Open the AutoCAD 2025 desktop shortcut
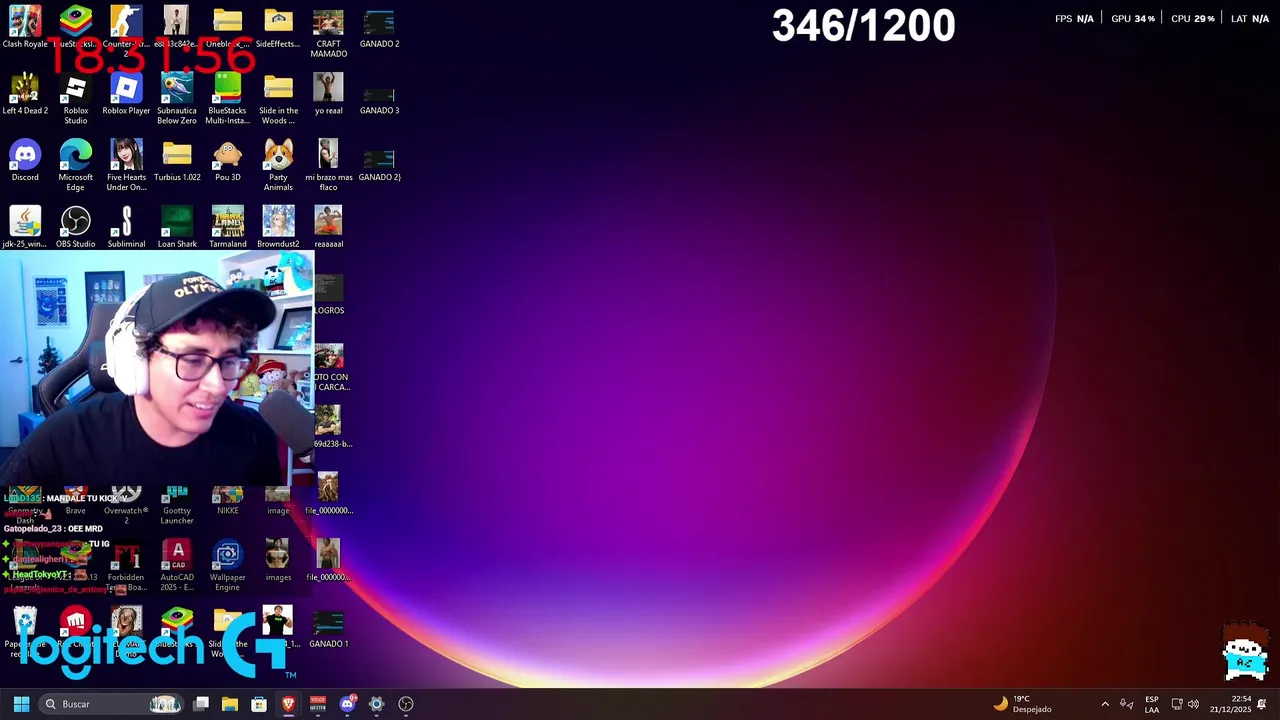 click(x=177, y=566)
